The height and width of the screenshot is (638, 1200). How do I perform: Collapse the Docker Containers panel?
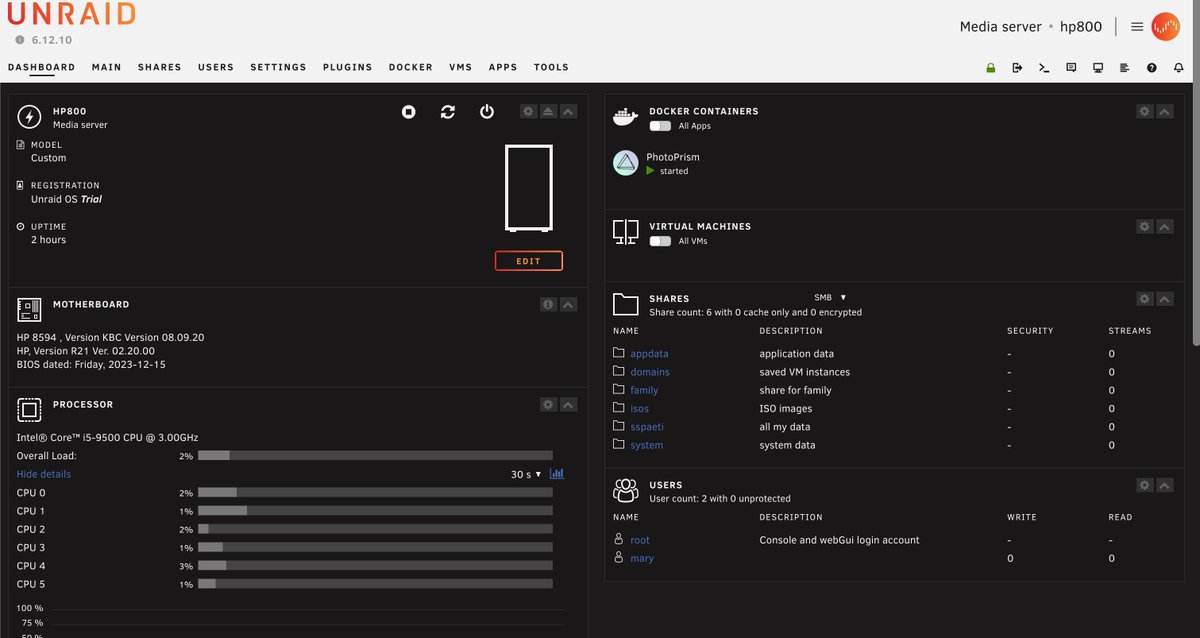[x=1164, y=111]
